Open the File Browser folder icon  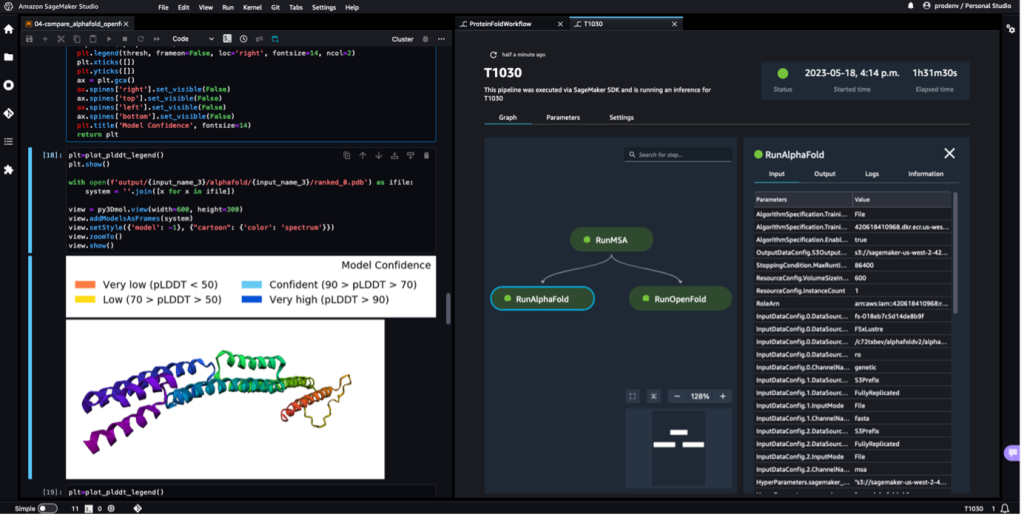pos(8,57)
